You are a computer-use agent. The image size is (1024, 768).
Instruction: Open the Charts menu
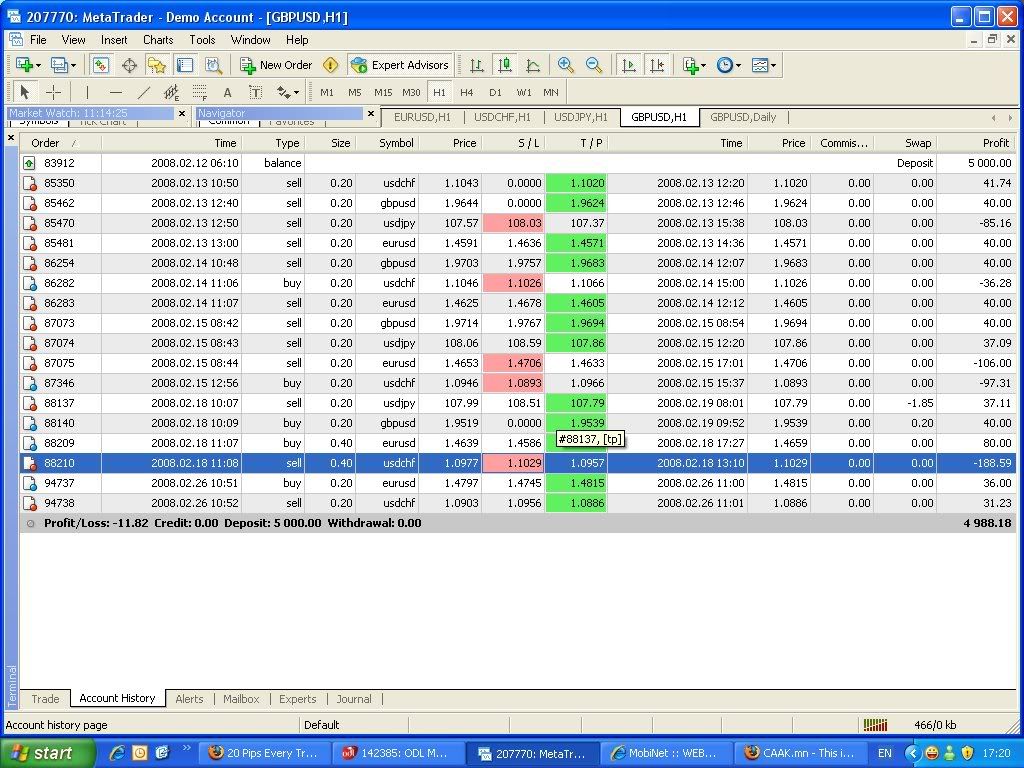(158, 40)
